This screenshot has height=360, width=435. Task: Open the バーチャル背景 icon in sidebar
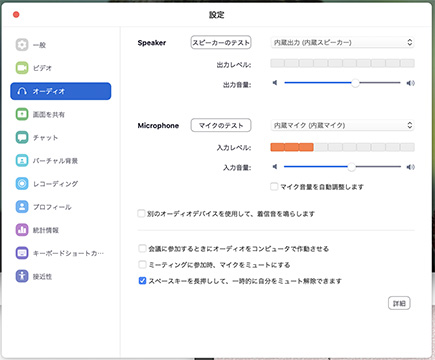point(22,161)
